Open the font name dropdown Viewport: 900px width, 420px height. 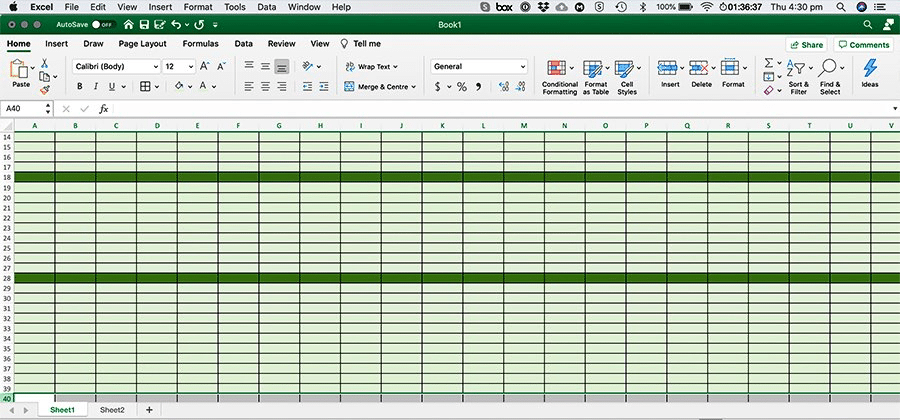(156, 67)
